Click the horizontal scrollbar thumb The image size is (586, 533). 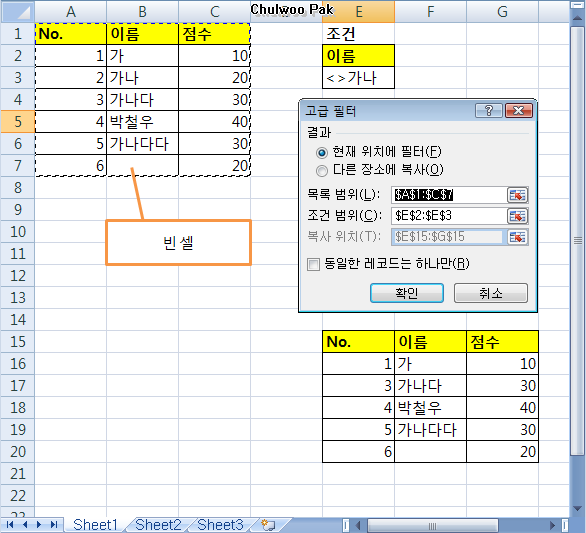[432, 525]
